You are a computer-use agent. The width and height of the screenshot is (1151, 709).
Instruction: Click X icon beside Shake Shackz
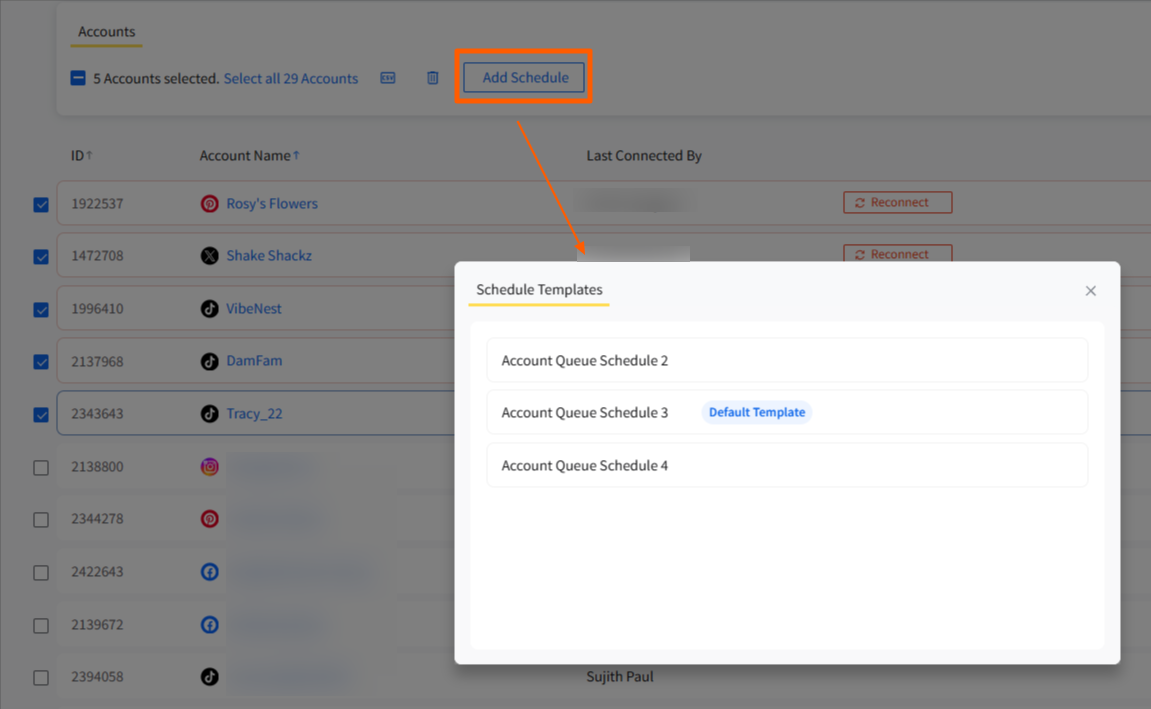[209, 255]
